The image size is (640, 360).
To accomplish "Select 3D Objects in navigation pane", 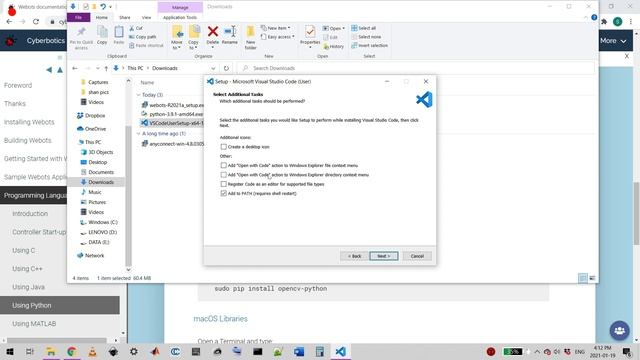I will pos(97,152).
